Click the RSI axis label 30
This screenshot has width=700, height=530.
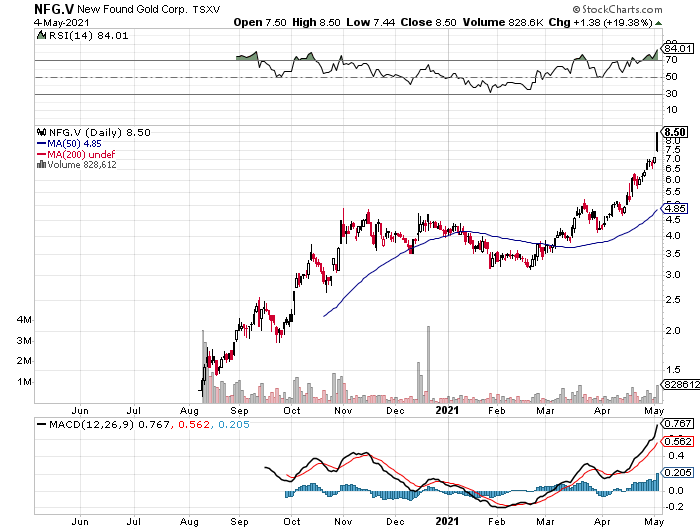coord(671,94)
